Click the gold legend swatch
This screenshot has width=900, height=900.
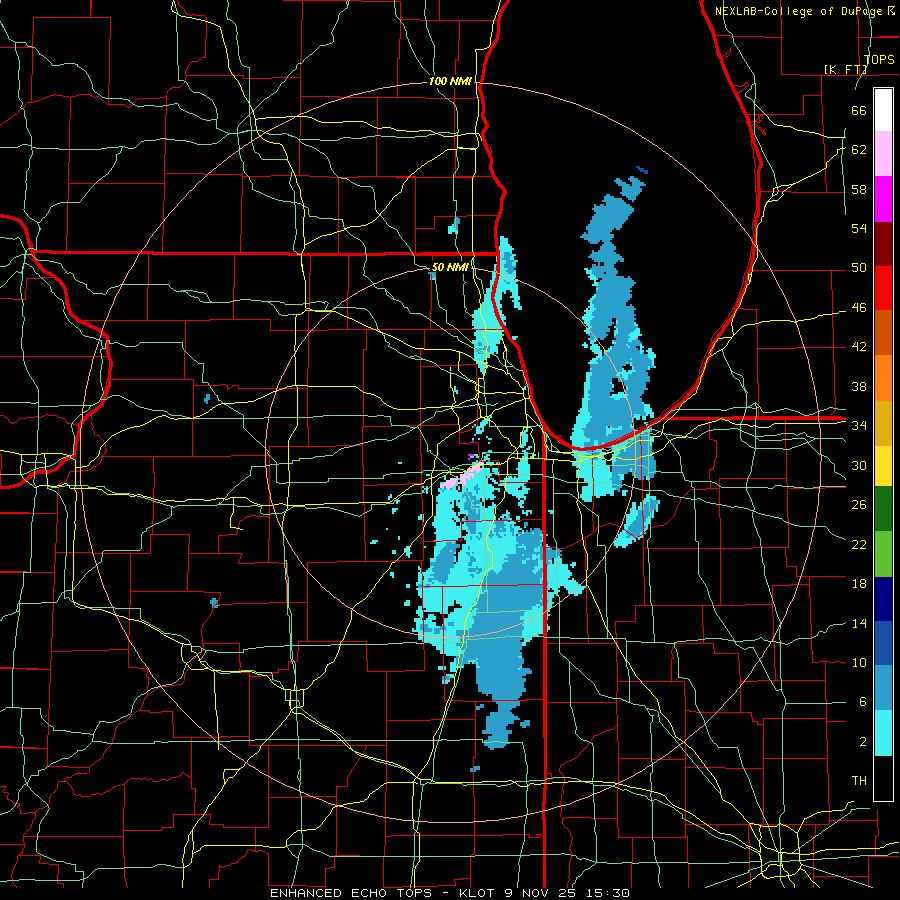pos(883,422)
